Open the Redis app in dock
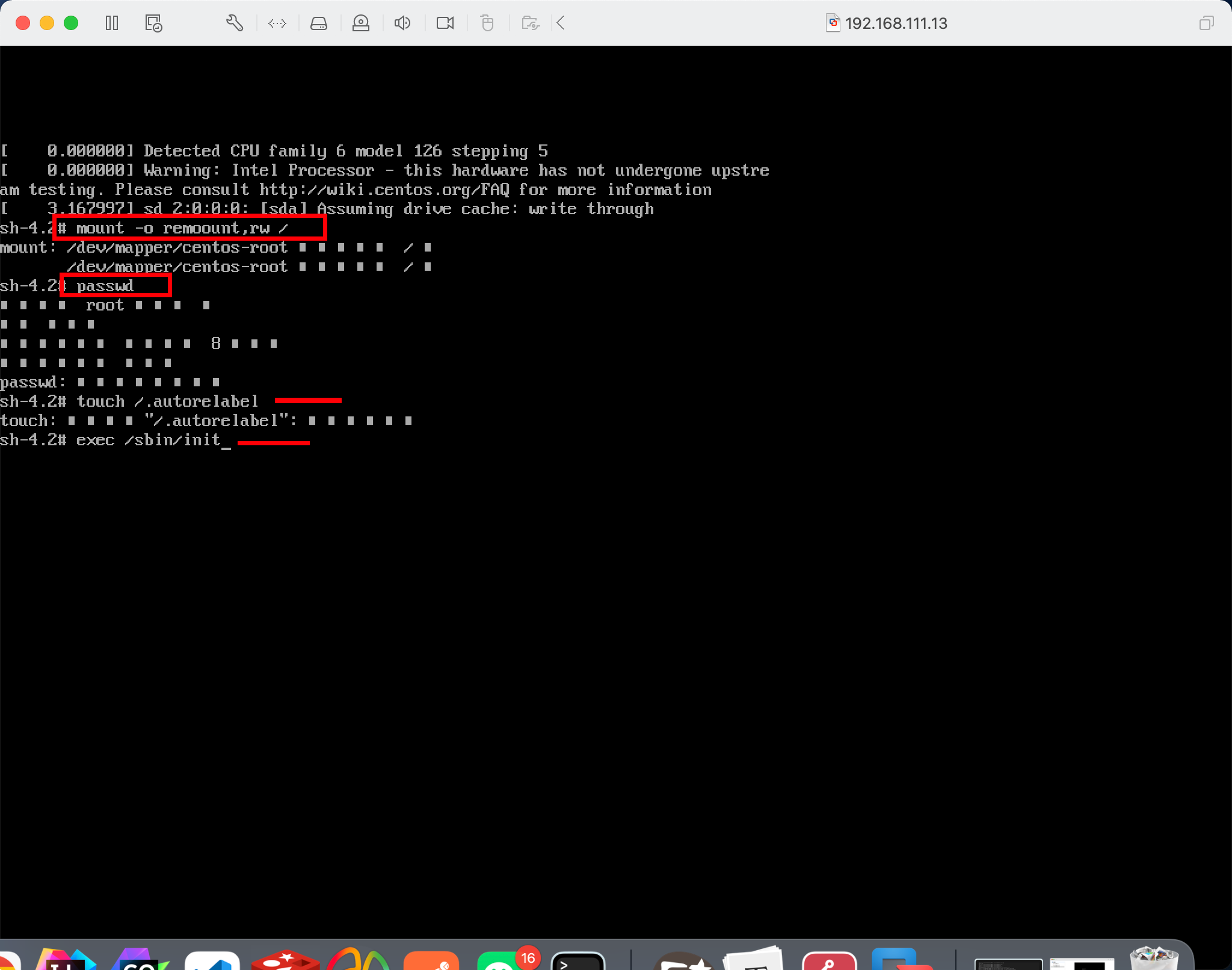The height and width of the screenshot is (970, 1232). click(x=286, y=961)
